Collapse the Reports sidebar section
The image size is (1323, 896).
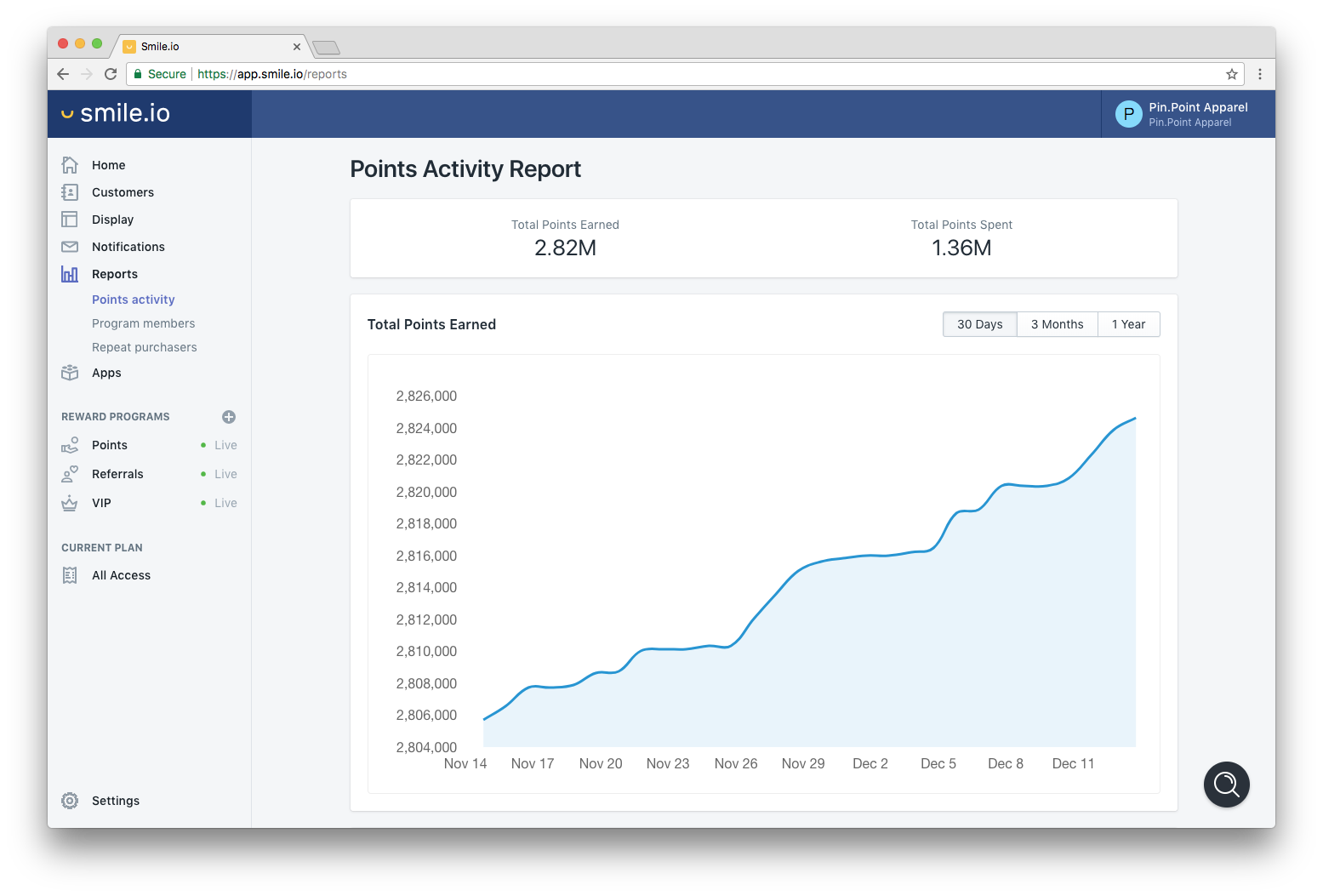[x=114, y=274]
